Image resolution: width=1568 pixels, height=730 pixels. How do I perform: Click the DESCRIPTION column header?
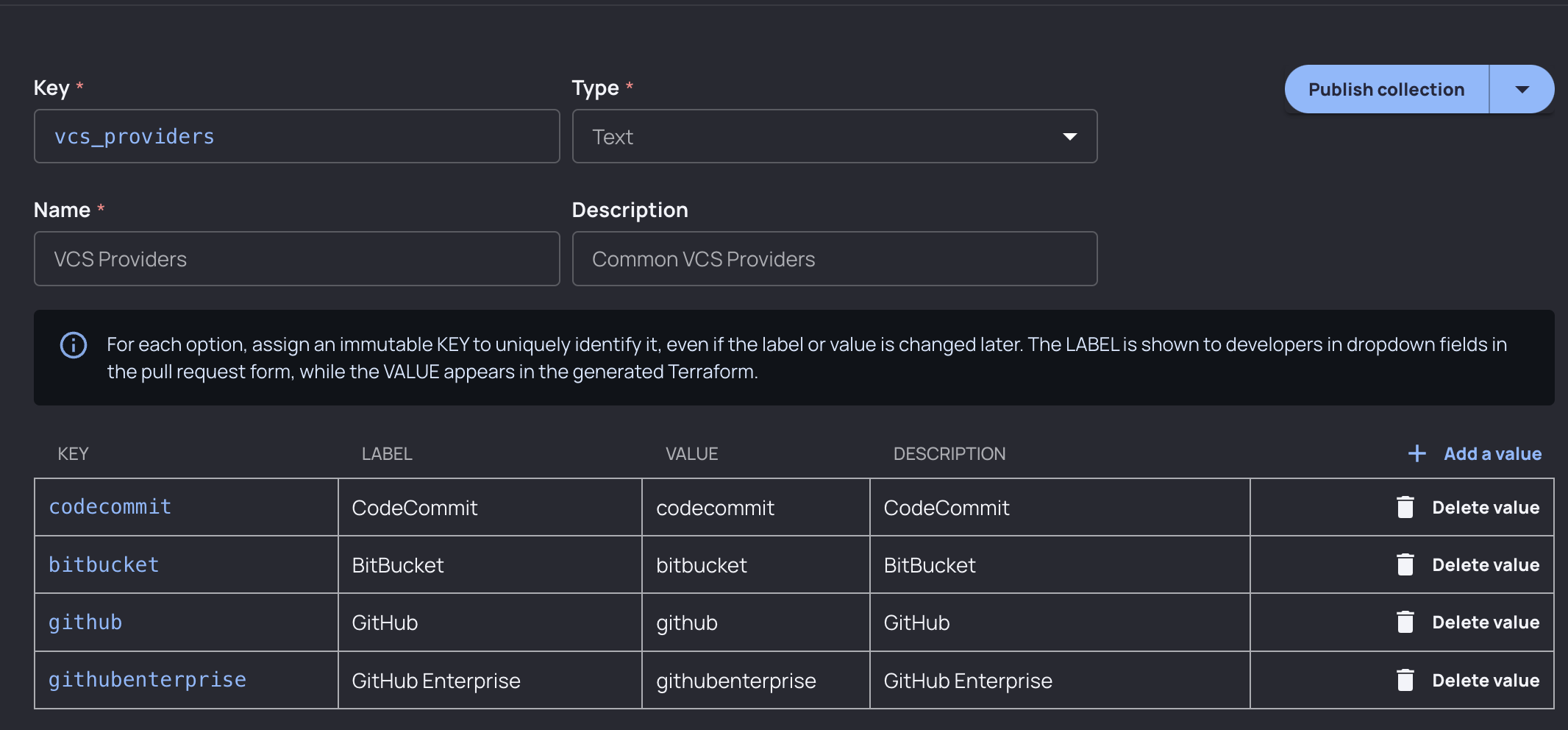pyautogui.click(x=949, y=454)
